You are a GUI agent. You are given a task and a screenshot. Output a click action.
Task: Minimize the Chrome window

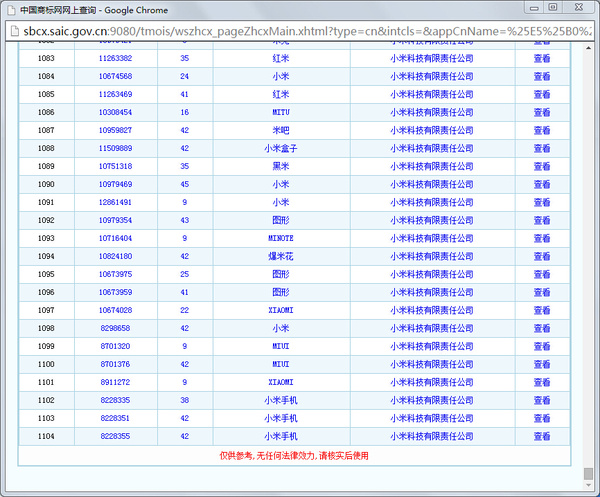[535, 8]
